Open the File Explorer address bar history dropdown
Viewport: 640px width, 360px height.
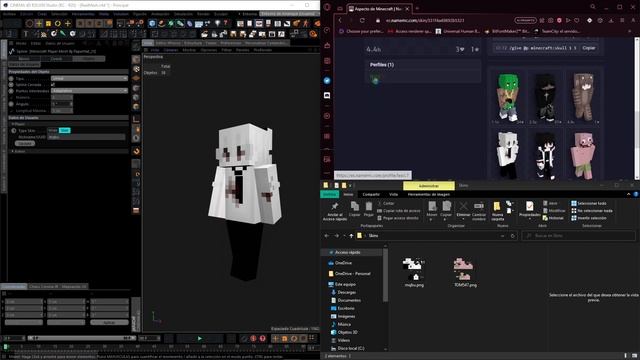pyautogui.click(x=502, y=236)
